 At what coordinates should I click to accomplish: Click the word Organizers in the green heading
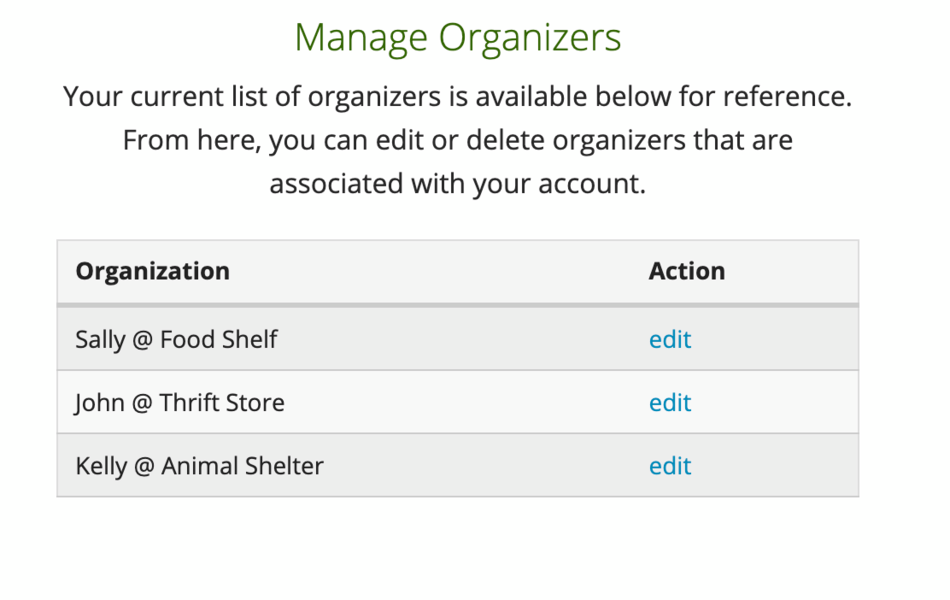click(531, 38)
